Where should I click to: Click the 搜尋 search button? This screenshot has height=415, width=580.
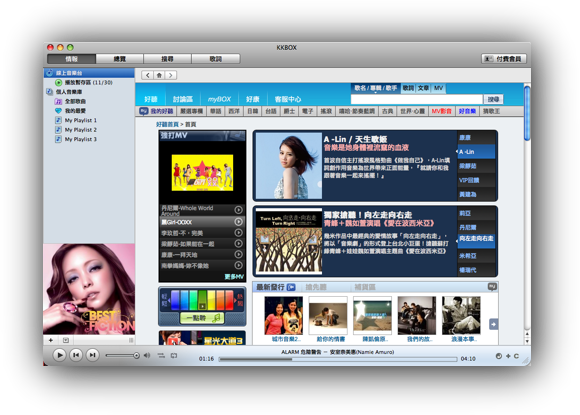coord(493,99)
